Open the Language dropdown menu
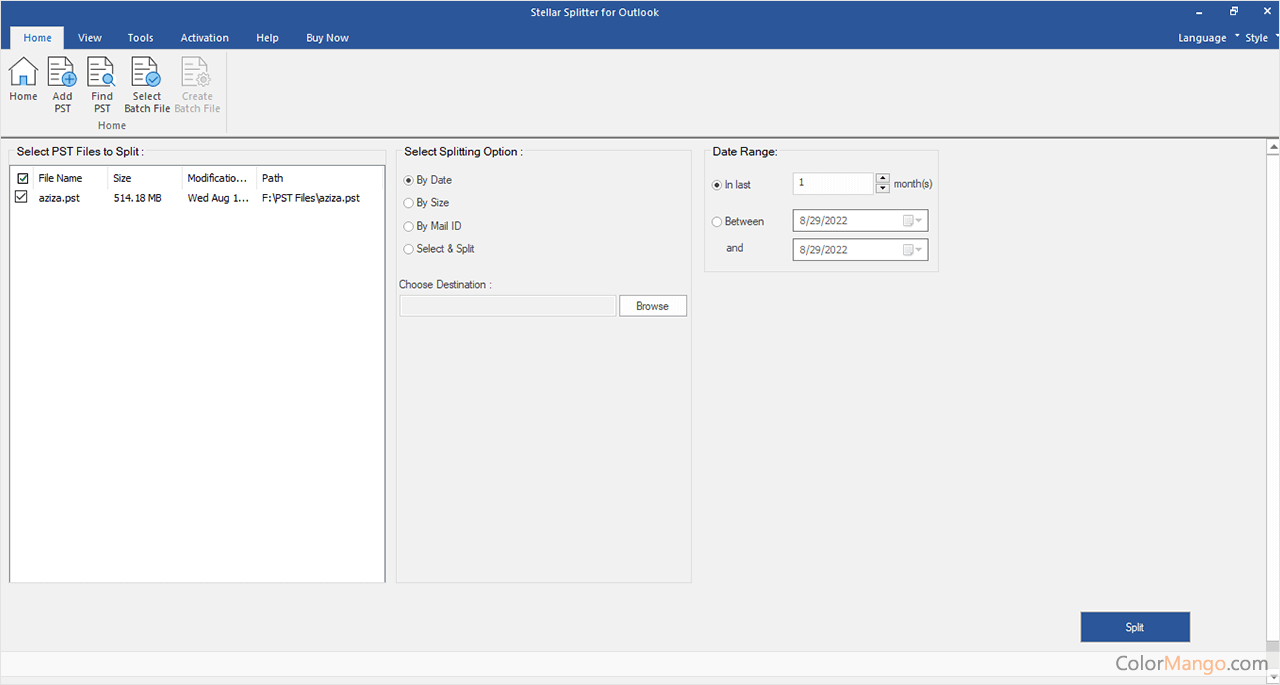This screenshot has height=685, width=1280. click(x=1209, y=38)
